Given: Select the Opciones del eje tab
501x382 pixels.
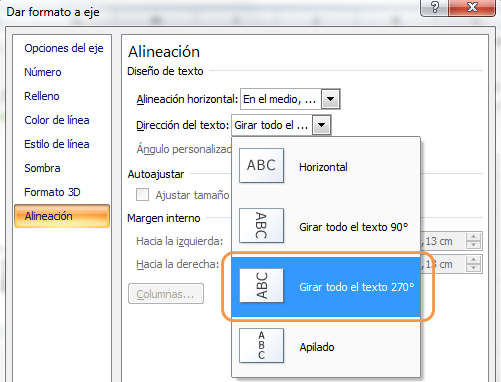Looking at the screenshot, I should 64,48.
